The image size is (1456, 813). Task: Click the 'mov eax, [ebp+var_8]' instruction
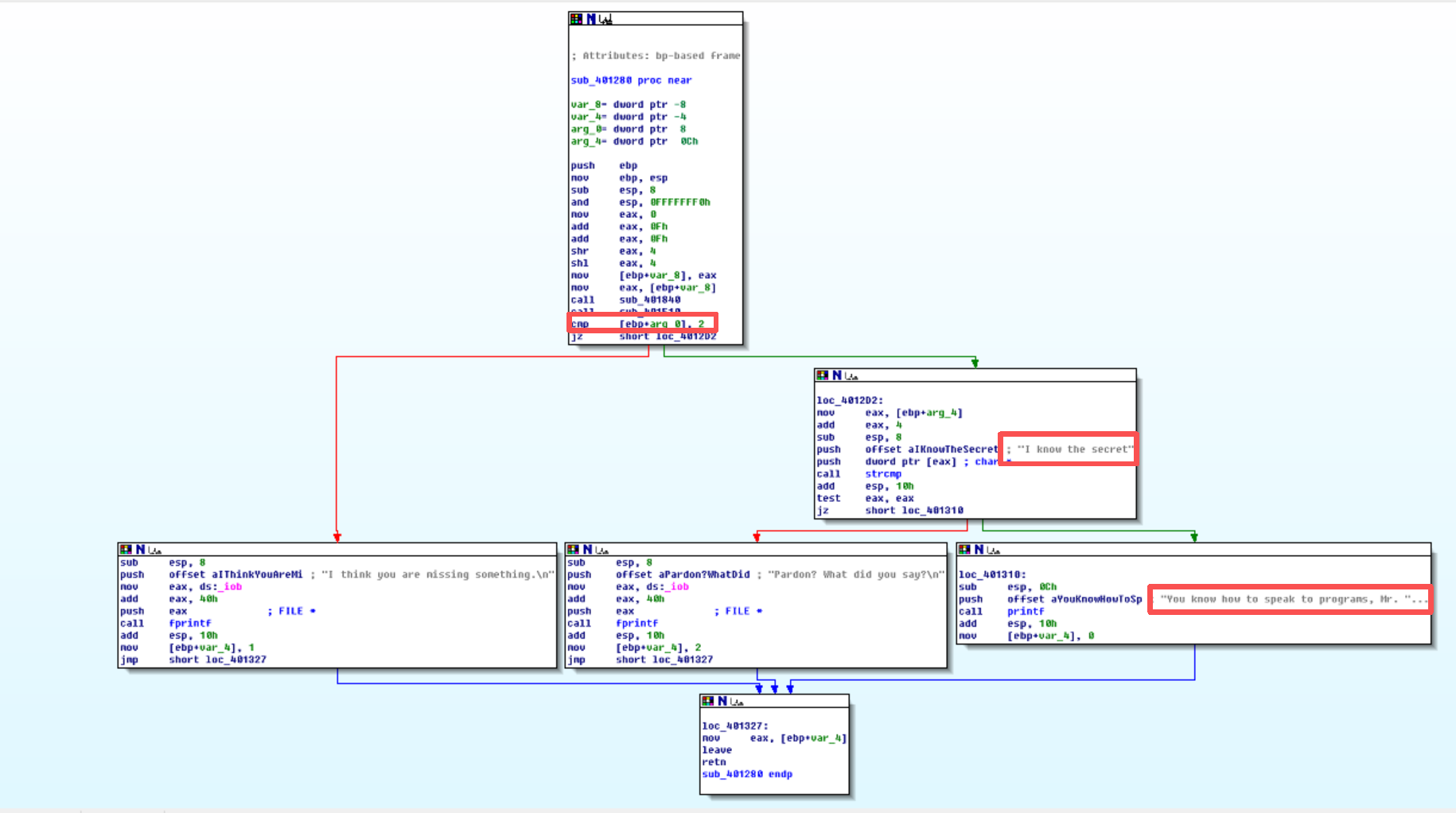coord(644,288)
